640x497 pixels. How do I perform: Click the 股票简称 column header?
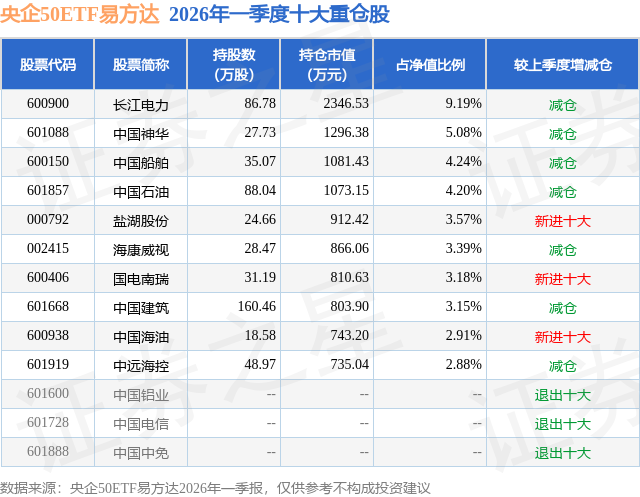pyautogui.click(x=141, y=64)
